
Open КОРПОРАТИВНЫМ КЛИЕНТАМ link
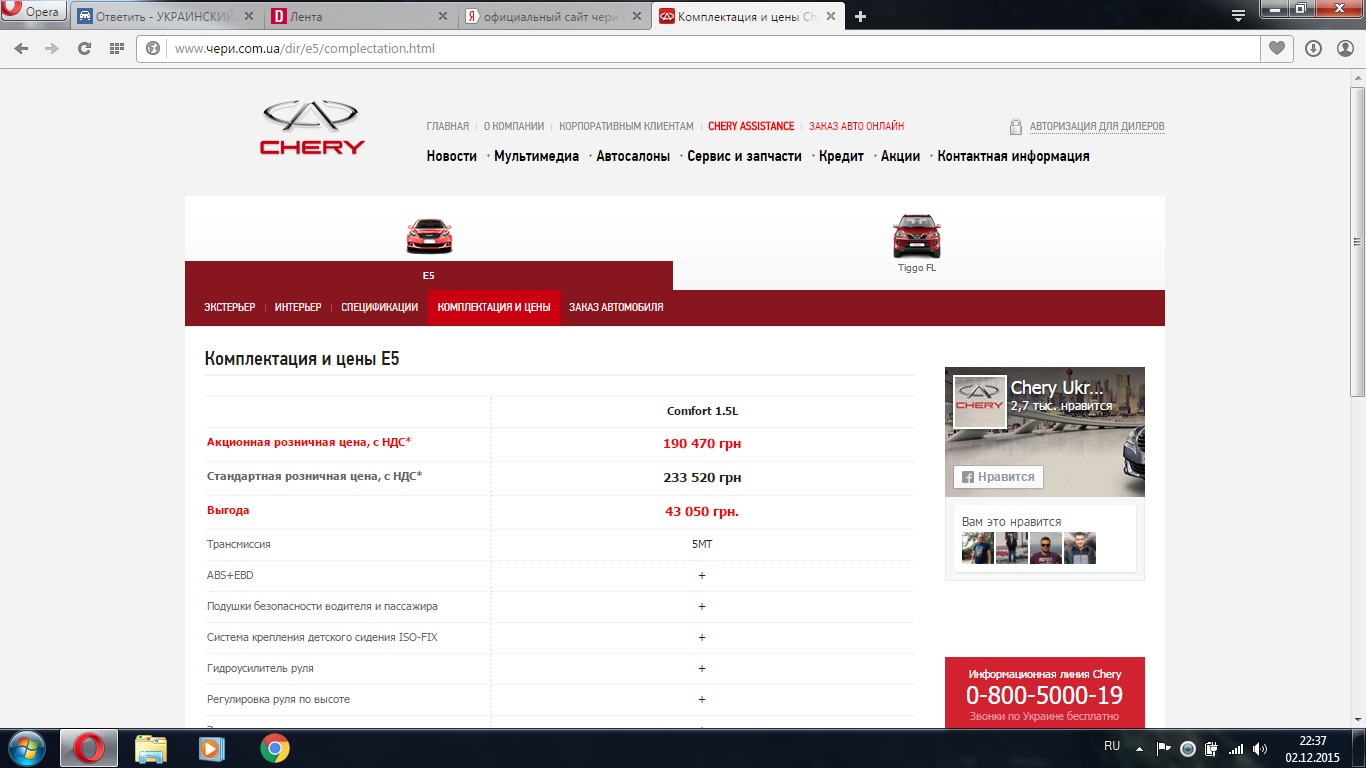(x=626, y=126)
